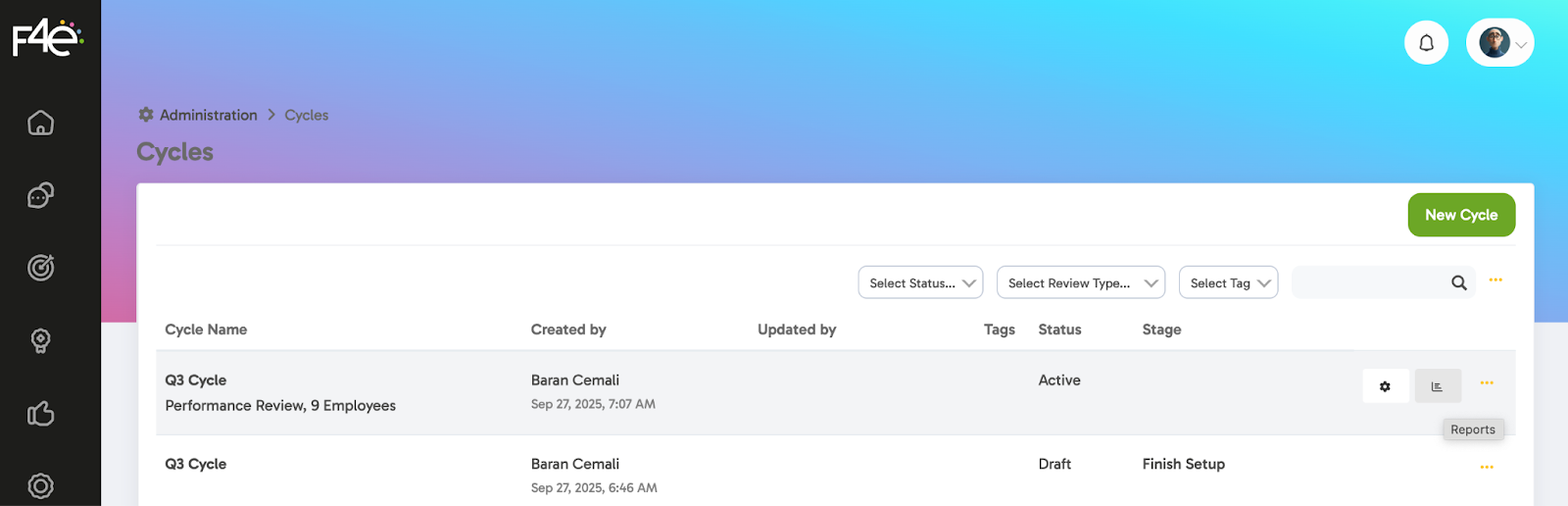Open the notifications bell
The height and width of the screenshot is (506, 1568).
coord(1426,43)
